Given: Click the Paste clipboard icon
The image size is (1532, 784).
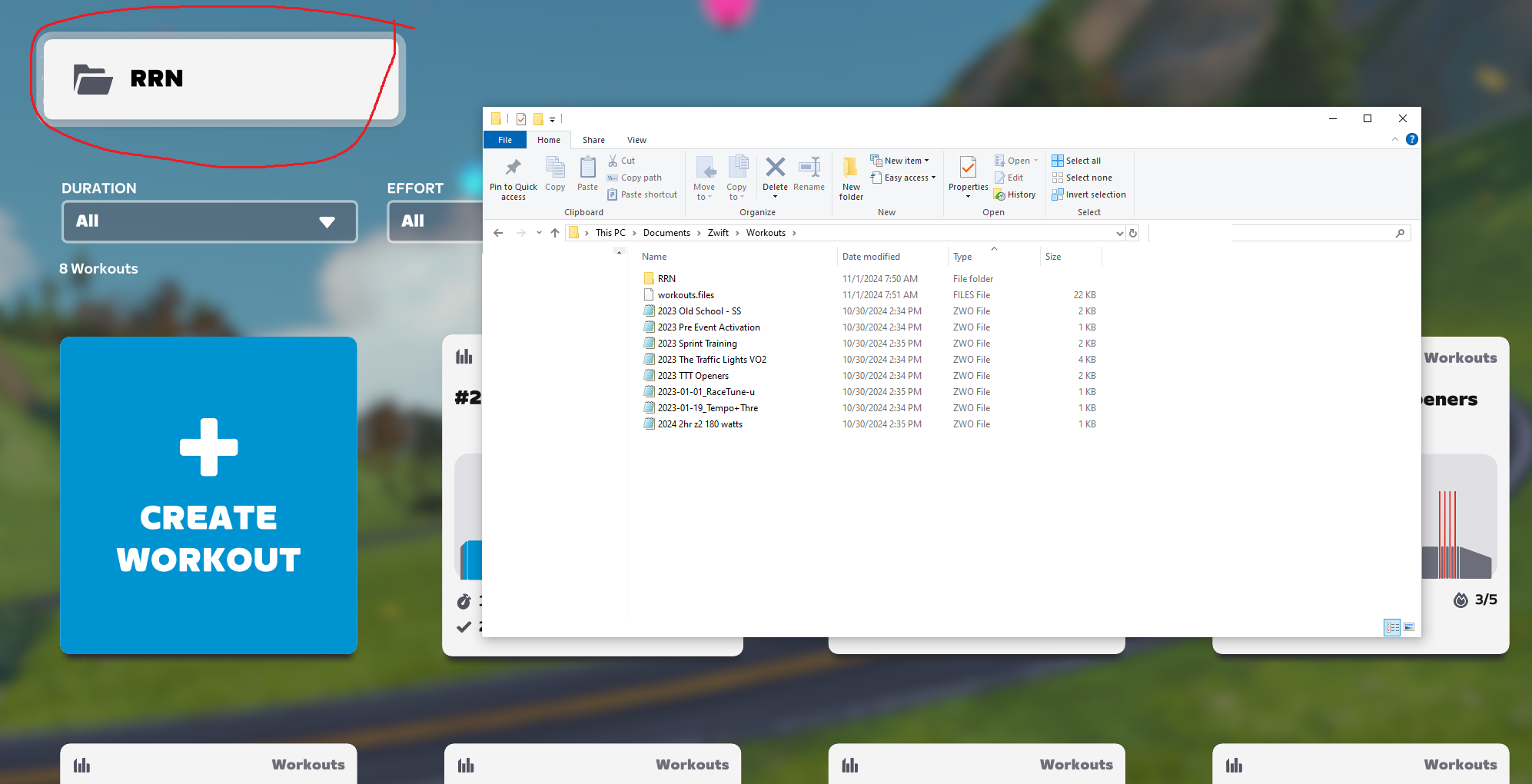Looking at the screenshot, I should tap(587, 168).
